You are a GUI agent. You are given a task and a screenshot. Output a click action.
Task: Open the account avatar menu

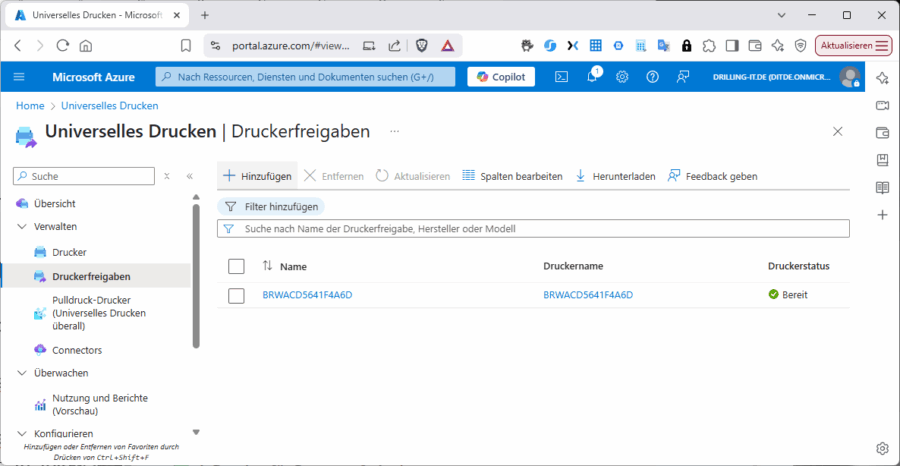(x=849, y=77)
